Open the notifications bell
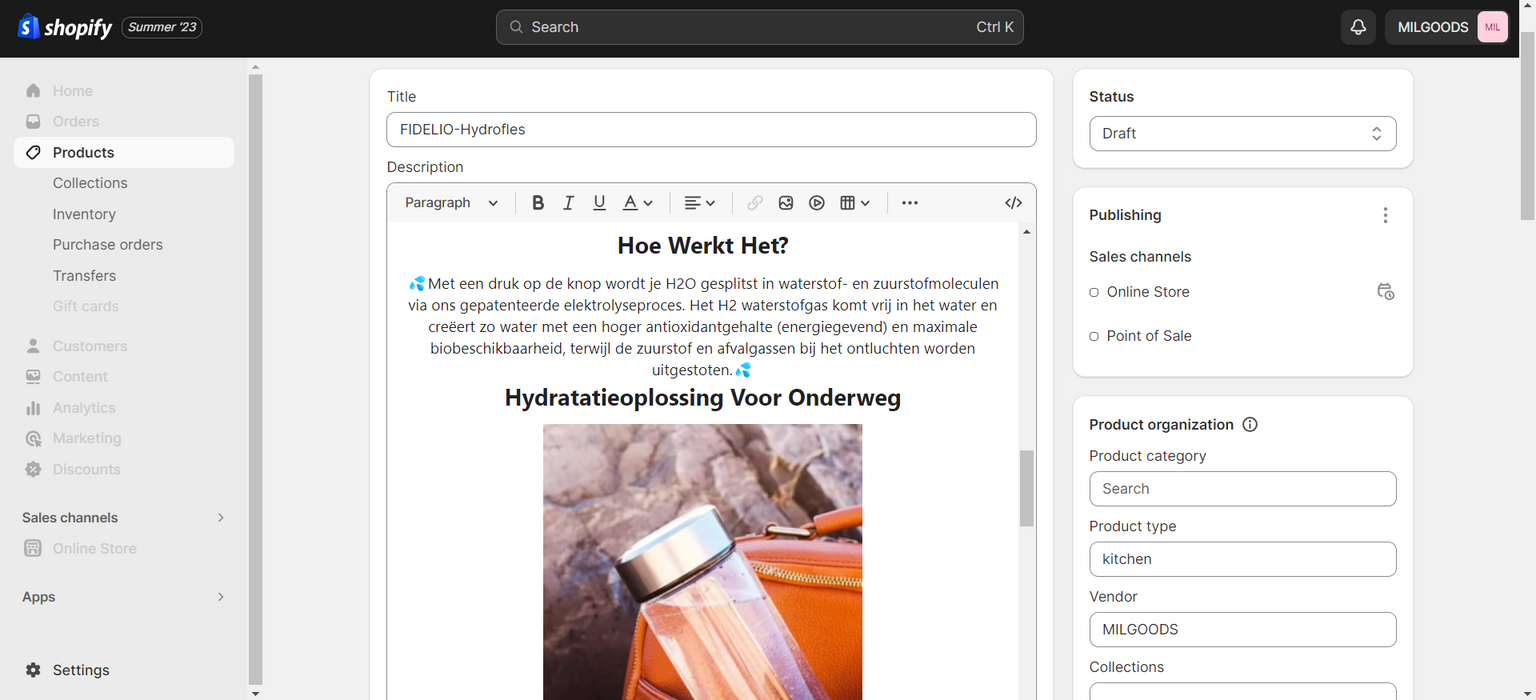Screen dimensions: 1536x700 click(1358, 27)
